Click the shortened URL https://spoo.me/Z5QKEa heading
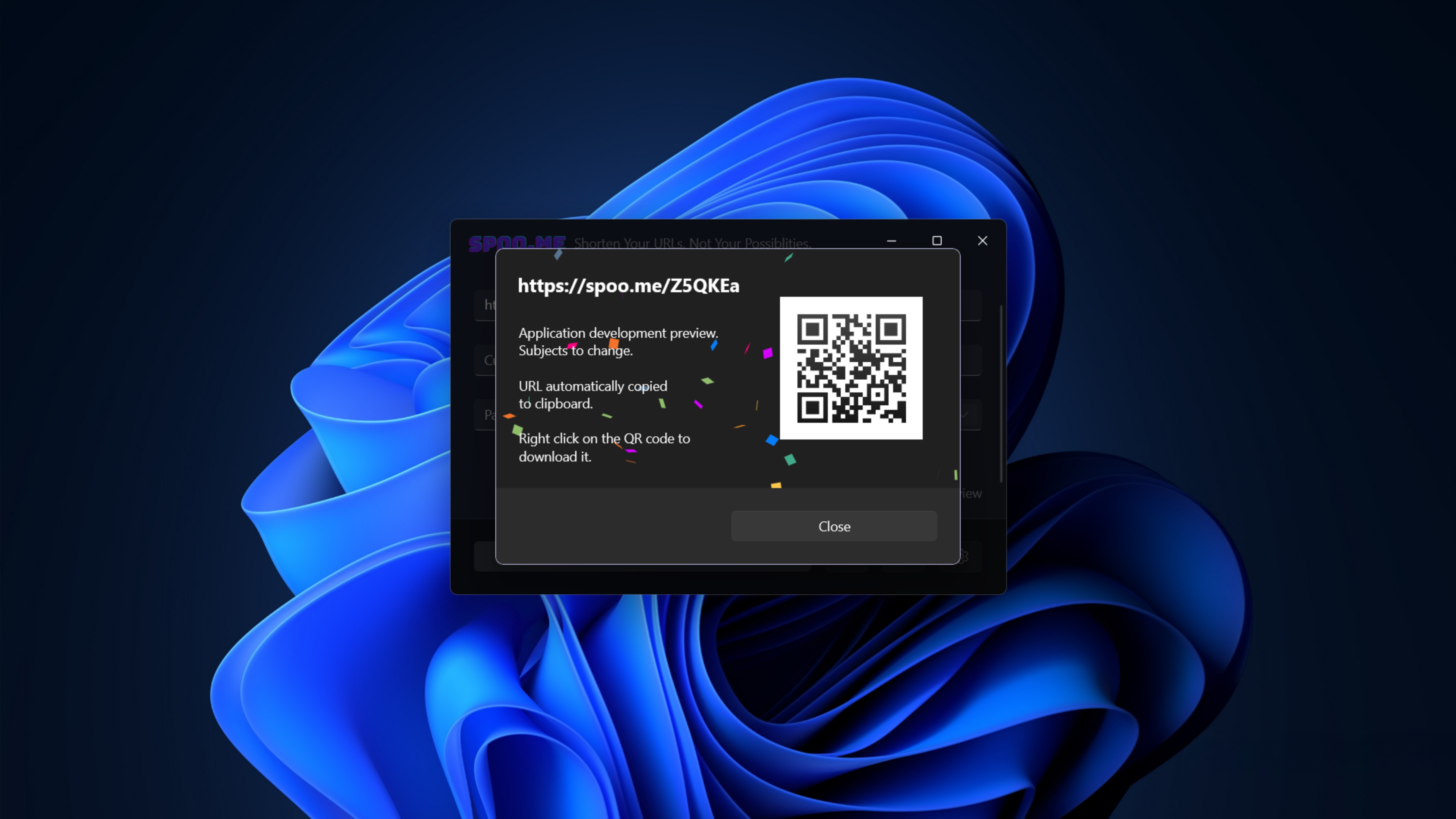This screenshot has height=819, width=1456. pyautogui.click(x=629, y=285)
